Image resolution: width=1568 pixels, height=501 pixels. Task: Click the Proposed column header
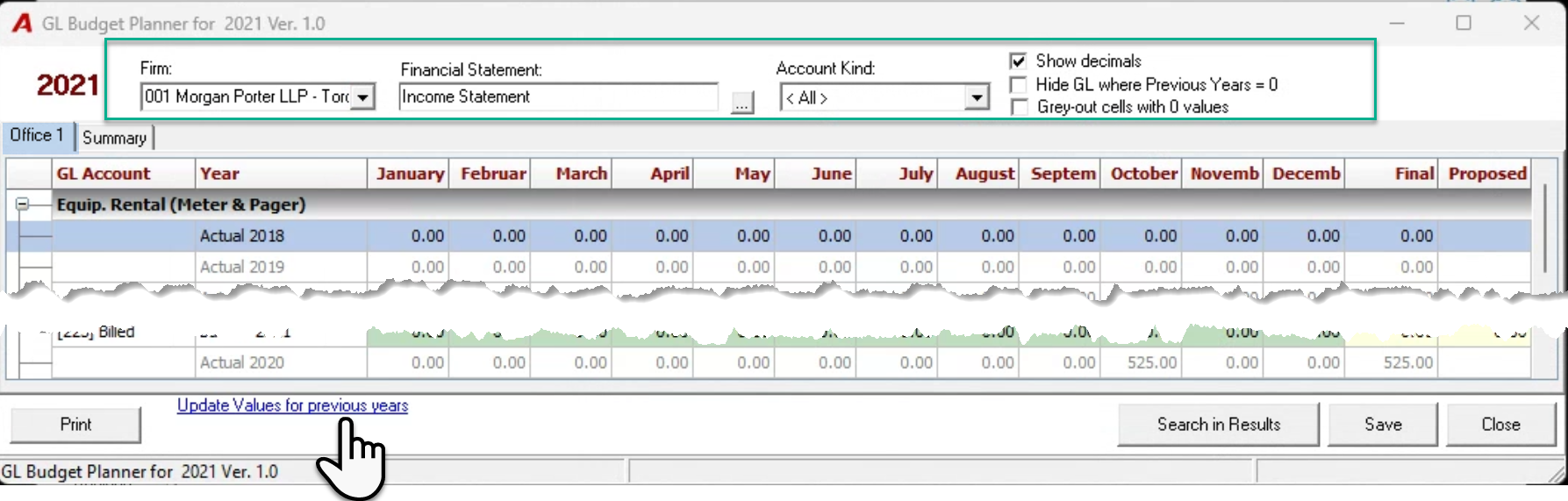pos(1486,174)
